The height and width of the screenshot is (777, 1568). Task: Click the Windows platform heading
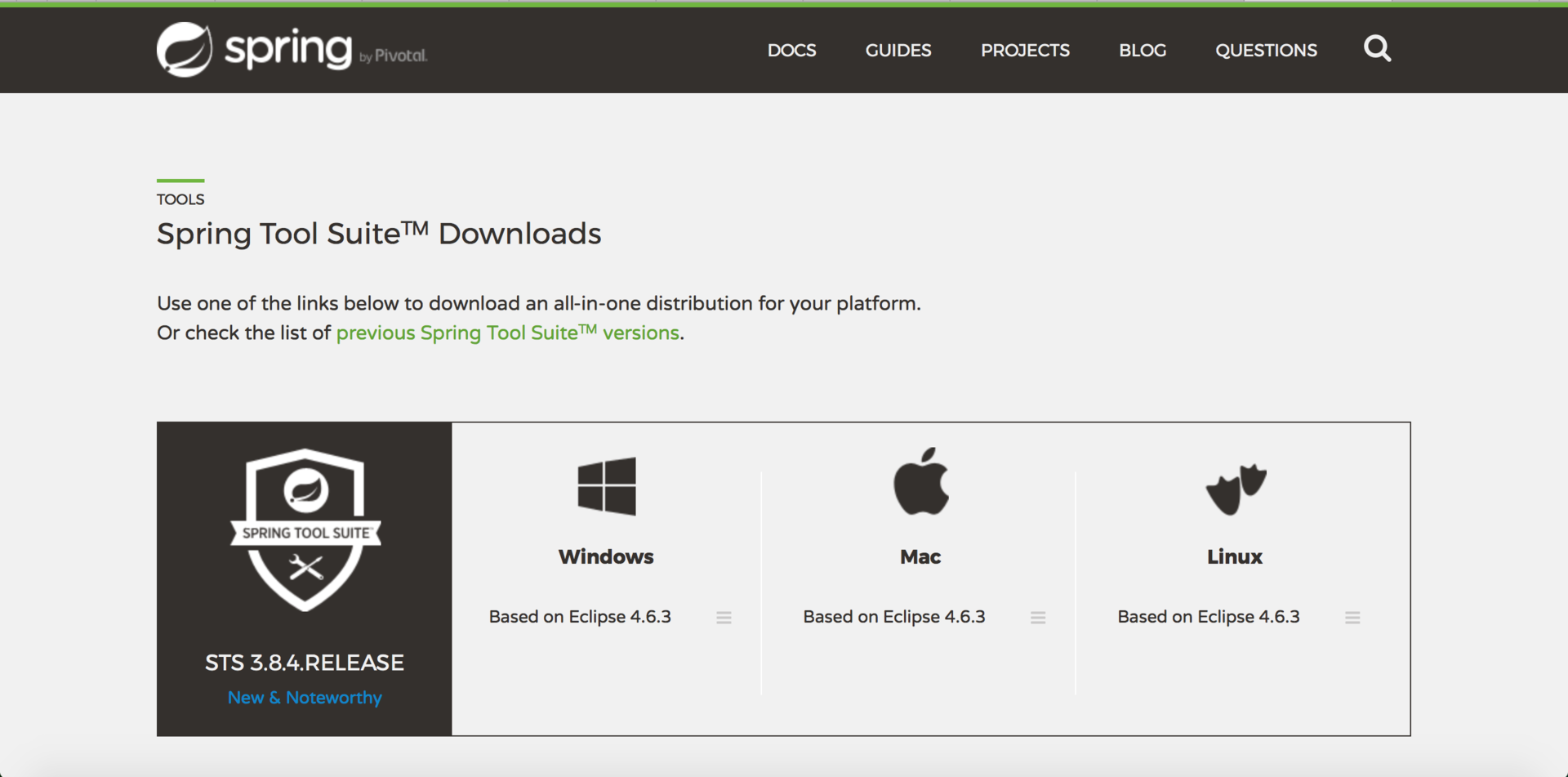[x=606, y=557]
